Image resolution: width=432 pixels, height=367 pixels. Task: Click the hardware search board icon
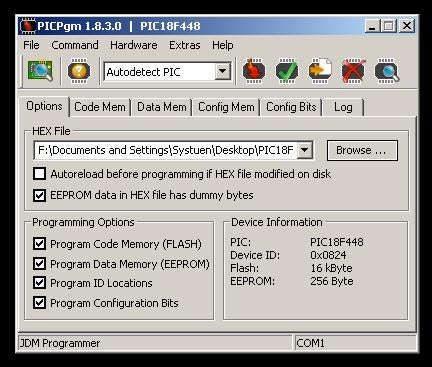coord(40,71)
